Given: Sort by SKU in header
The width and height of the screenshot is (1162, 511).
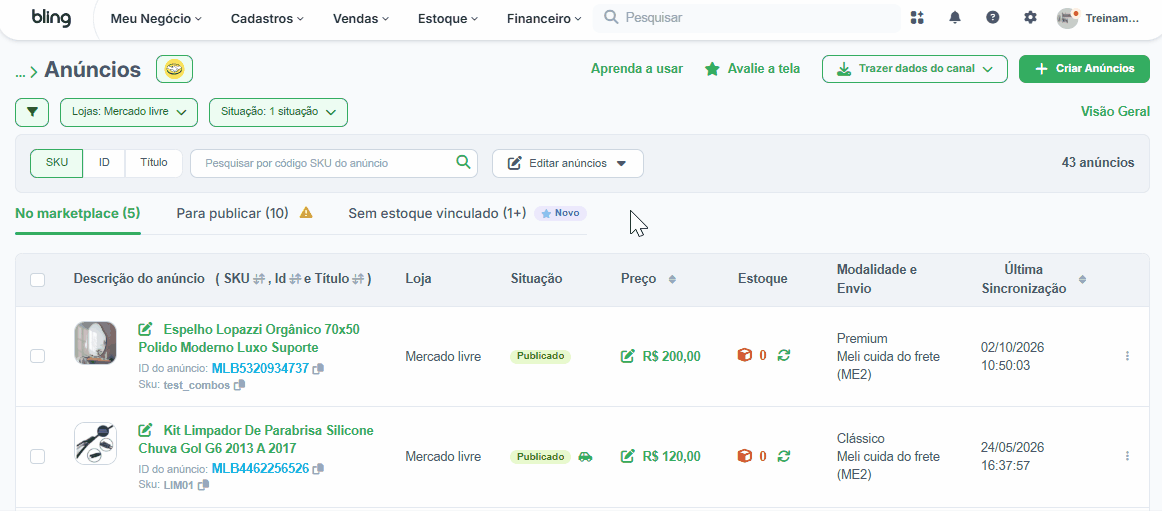Looking at the screenshot, I should point(259,279).
